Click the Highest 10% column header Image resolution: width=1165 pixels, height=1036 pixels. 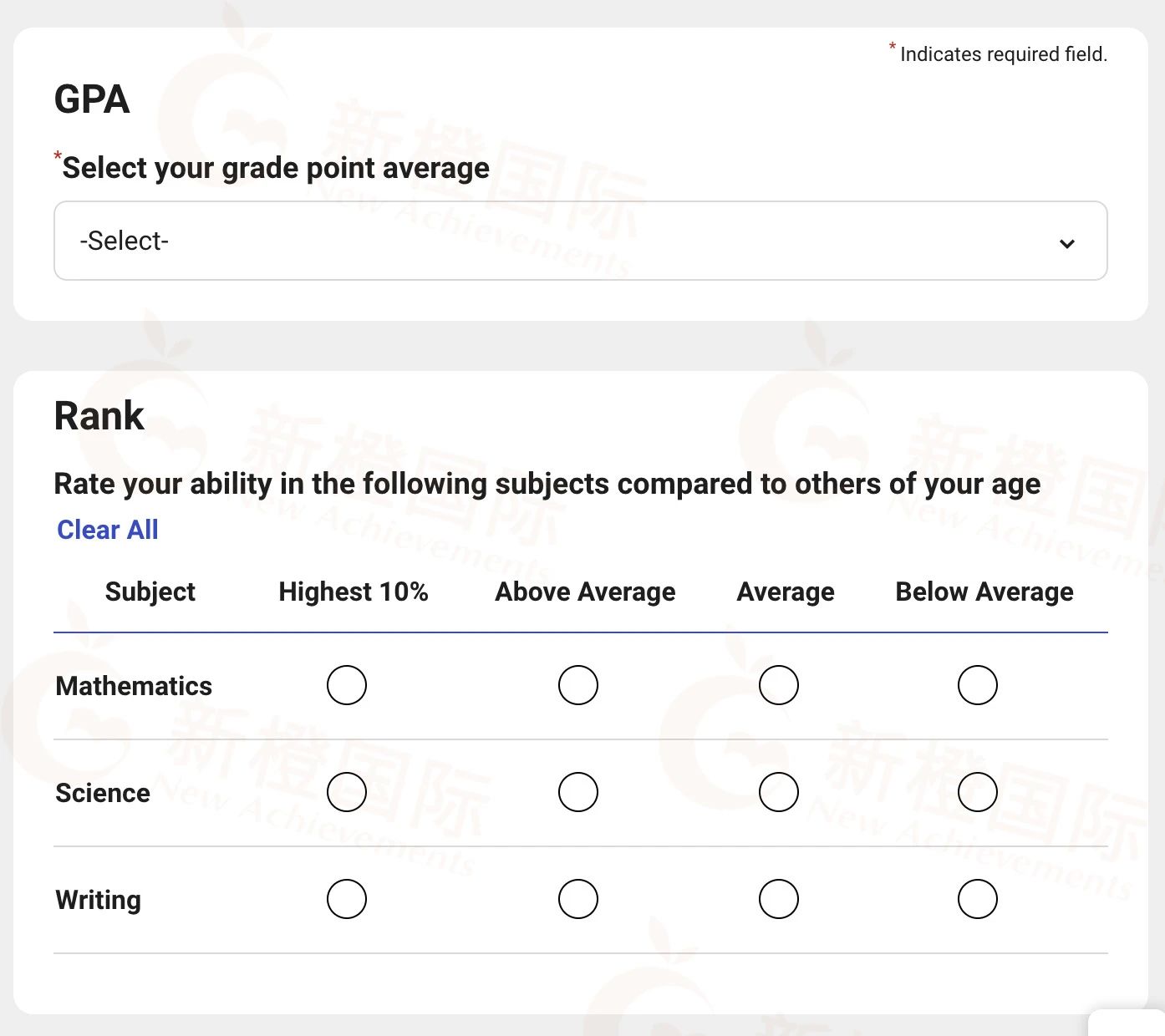(354, 592)
